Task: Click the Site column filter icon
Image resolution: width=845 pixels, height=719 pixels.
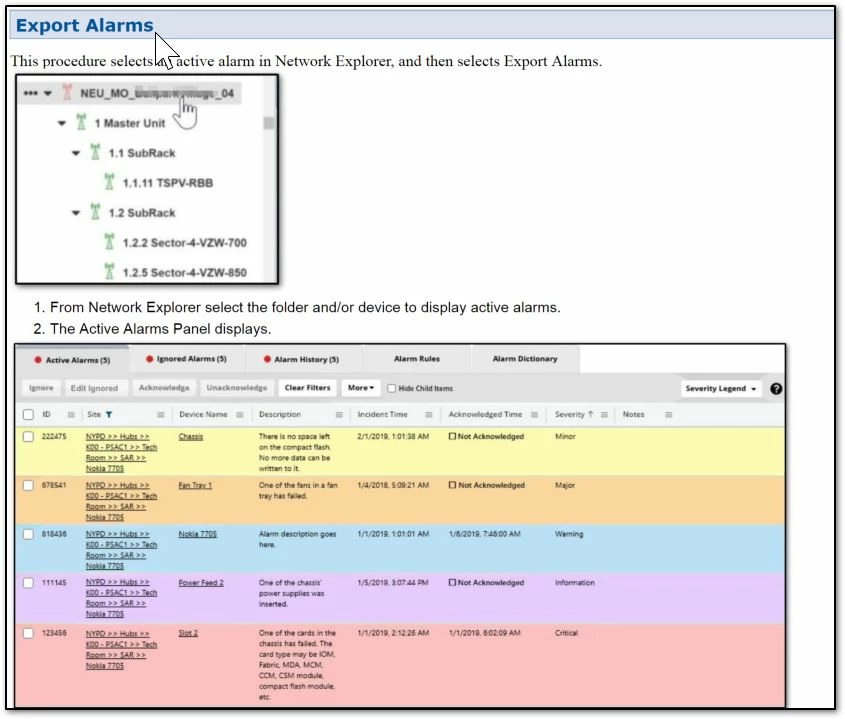Action: point(109,414)
